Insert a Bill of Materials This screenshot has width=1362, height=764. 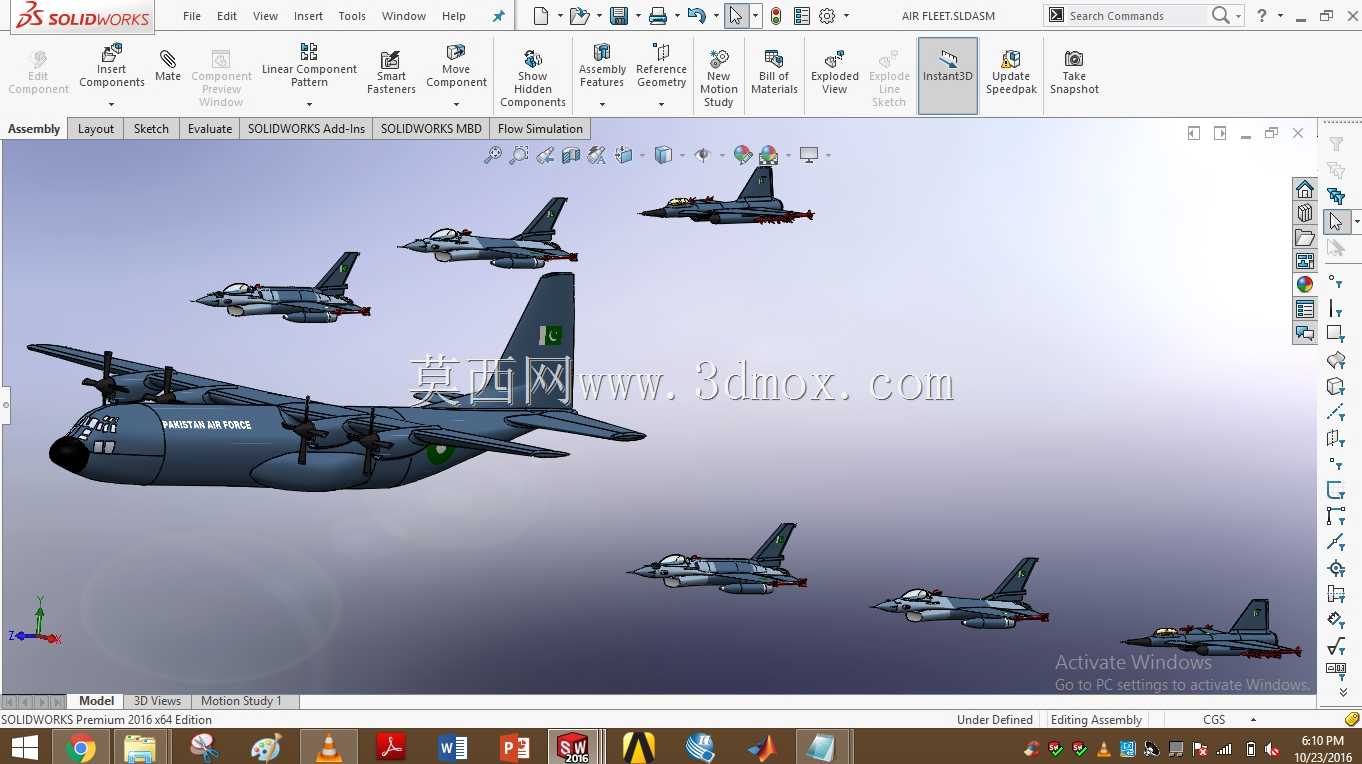(x=774, y=73)
